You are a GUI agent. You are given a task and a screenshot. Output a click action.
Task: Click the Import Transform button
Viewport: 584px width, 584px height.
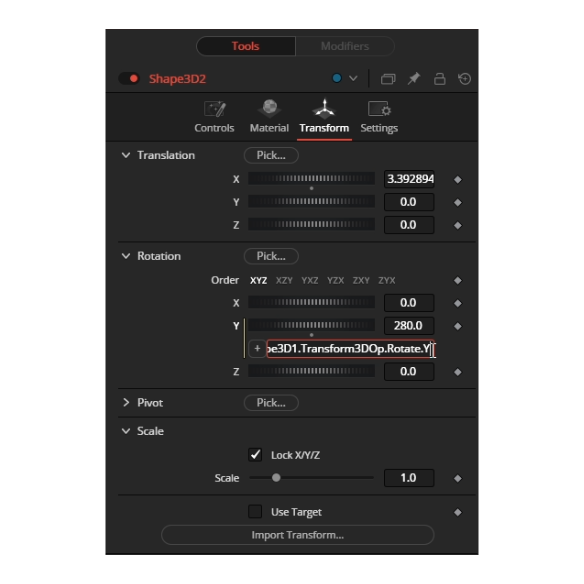pos(298,535)
